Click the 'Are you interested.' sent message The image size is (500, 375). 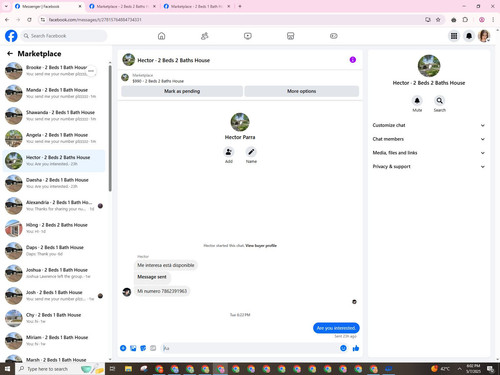(336, 328)
